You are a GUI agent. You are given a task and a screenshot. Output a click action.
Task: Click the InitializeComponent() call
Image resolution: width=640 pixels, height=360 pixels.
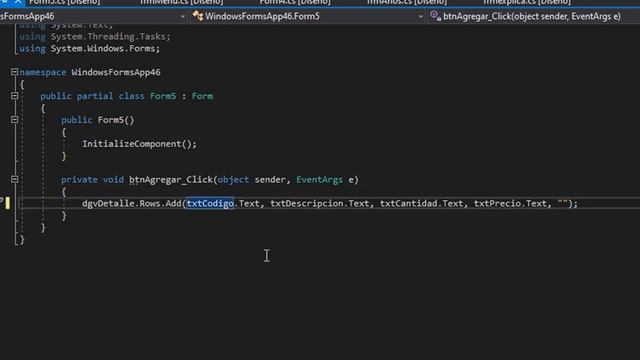(139, 144)
